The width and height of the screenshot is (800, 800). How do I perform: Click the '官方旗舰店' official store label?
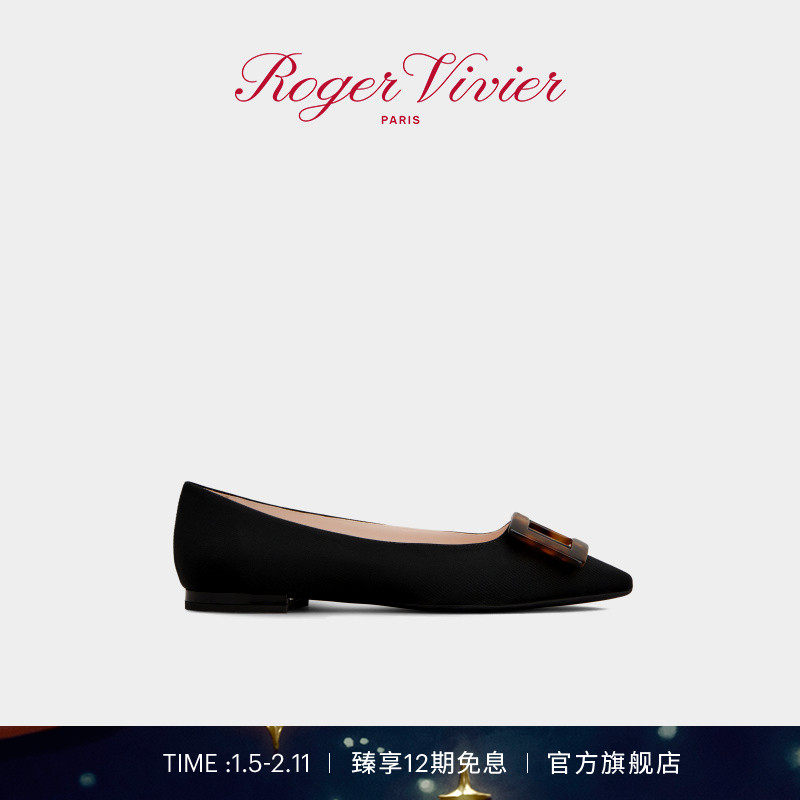pos(614,764)
